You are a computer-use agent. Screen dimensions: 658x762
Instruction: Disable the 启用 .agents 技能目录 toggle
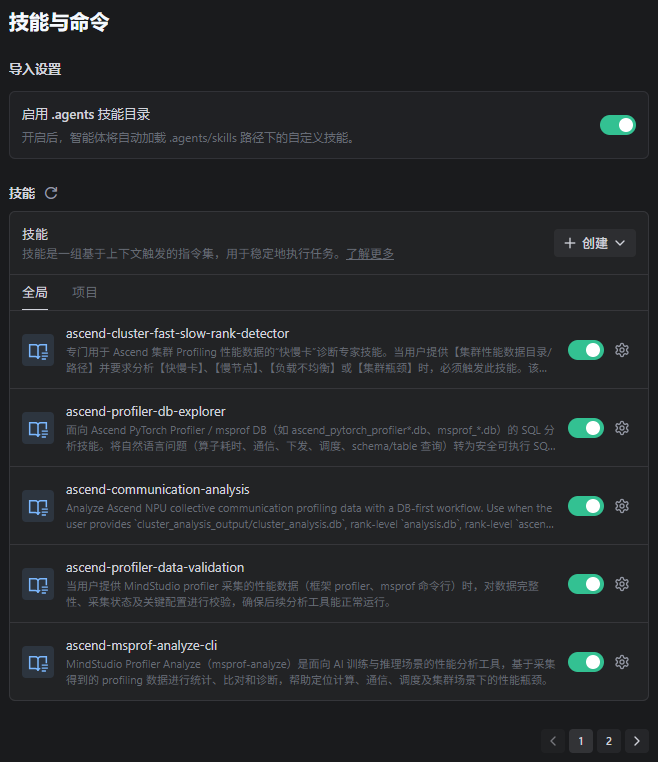618,125
